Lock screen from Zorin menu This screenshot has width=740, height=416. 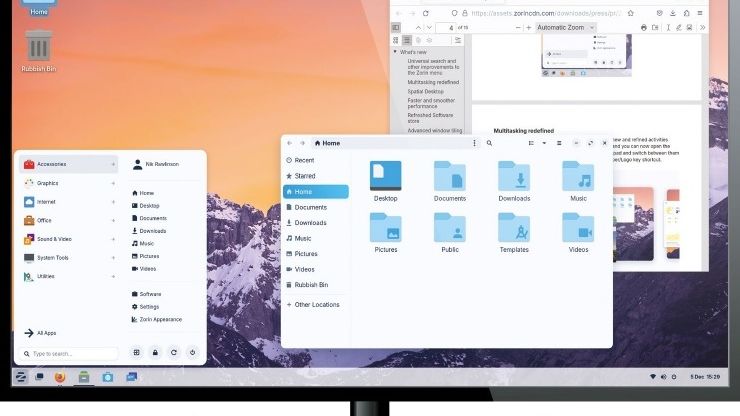155,352
